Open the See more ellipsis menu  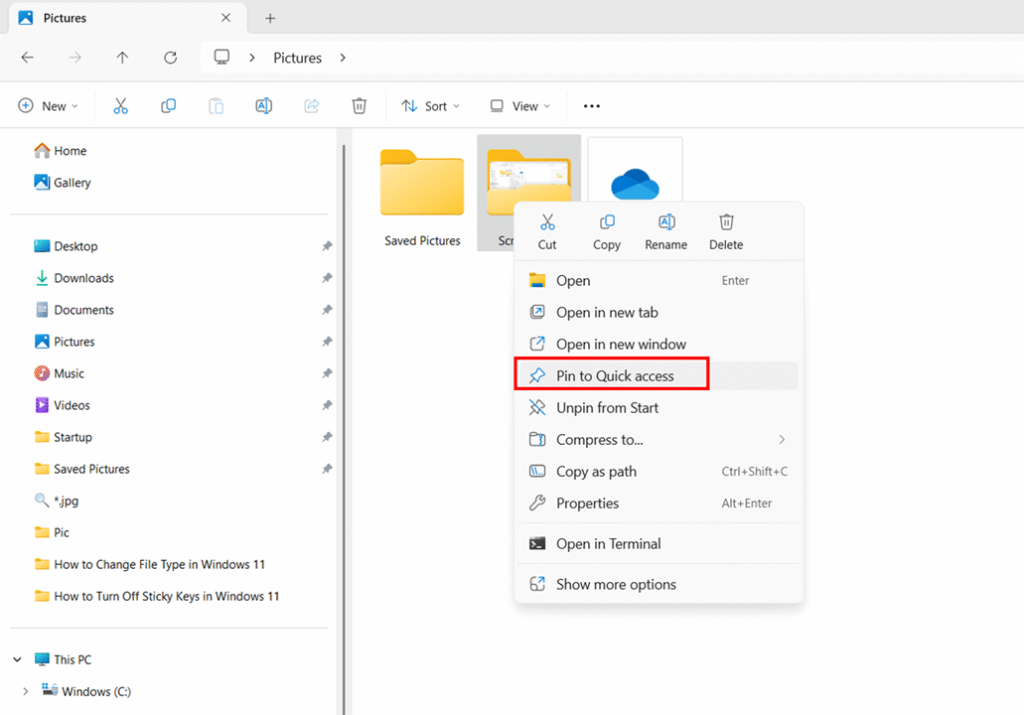coord(592,106)
